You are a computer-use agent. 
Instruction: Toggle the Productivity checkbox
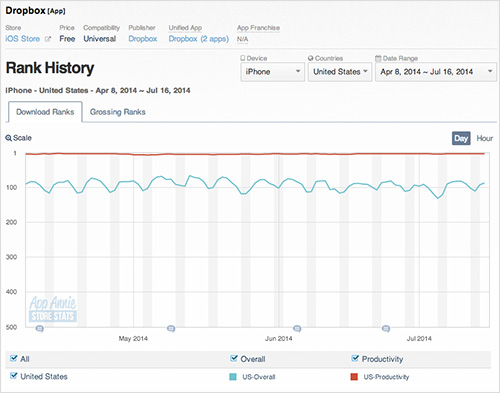pyautogui.click(x=355, y=358)
